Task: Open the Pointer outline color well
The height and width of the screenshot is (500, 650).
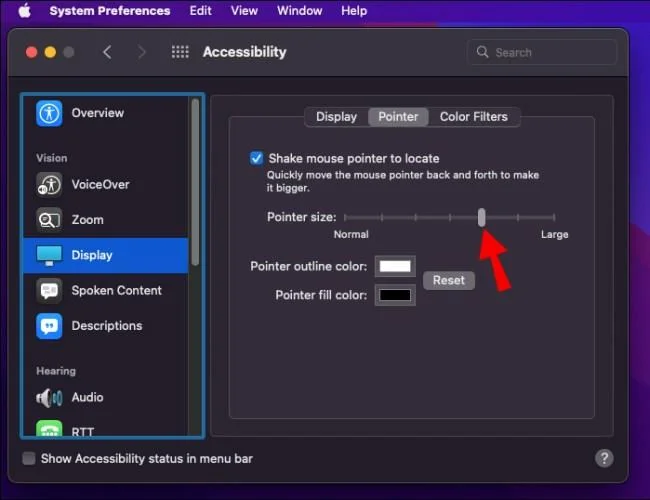Action: coord(395,266)
